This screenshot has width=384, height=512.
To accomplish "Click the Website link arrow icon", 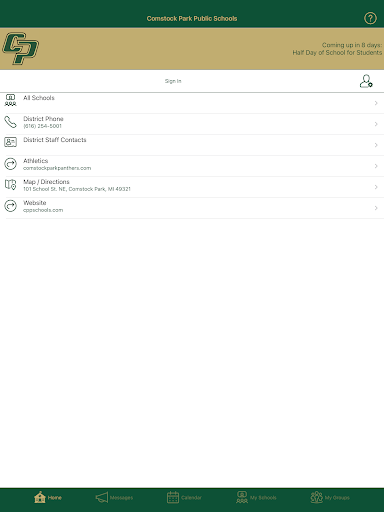I will coord(10,206).
